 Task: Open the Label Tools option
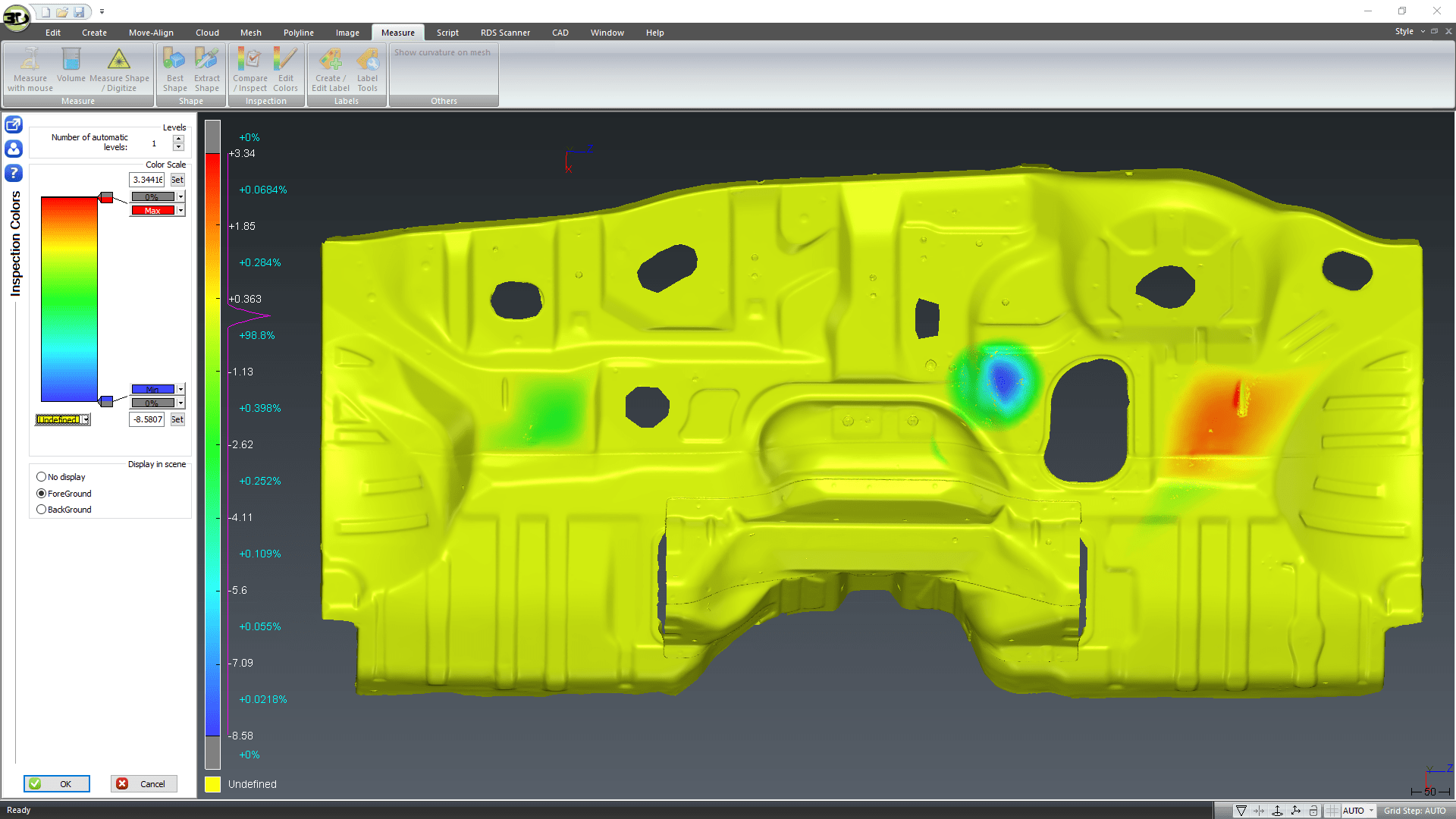[x=367, y=69]
